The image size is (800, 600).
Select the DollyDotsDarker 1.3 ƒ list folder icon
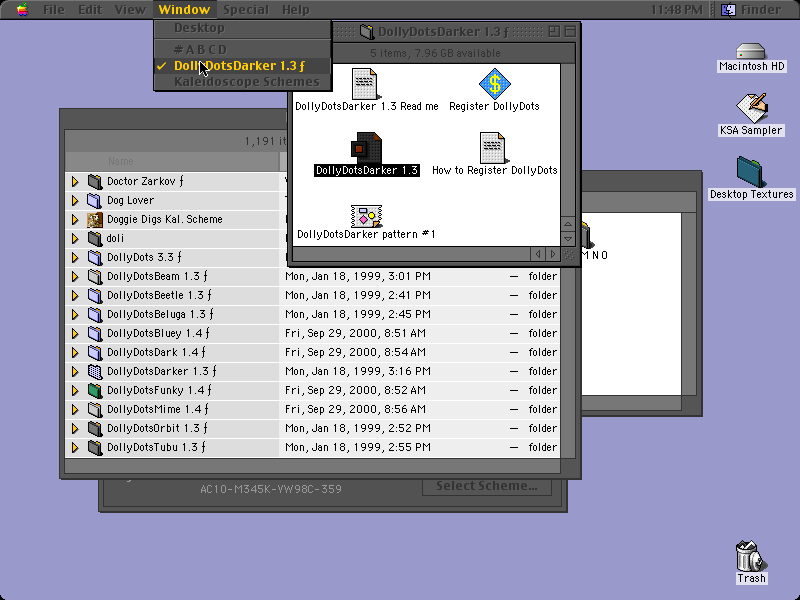point(95,371)
